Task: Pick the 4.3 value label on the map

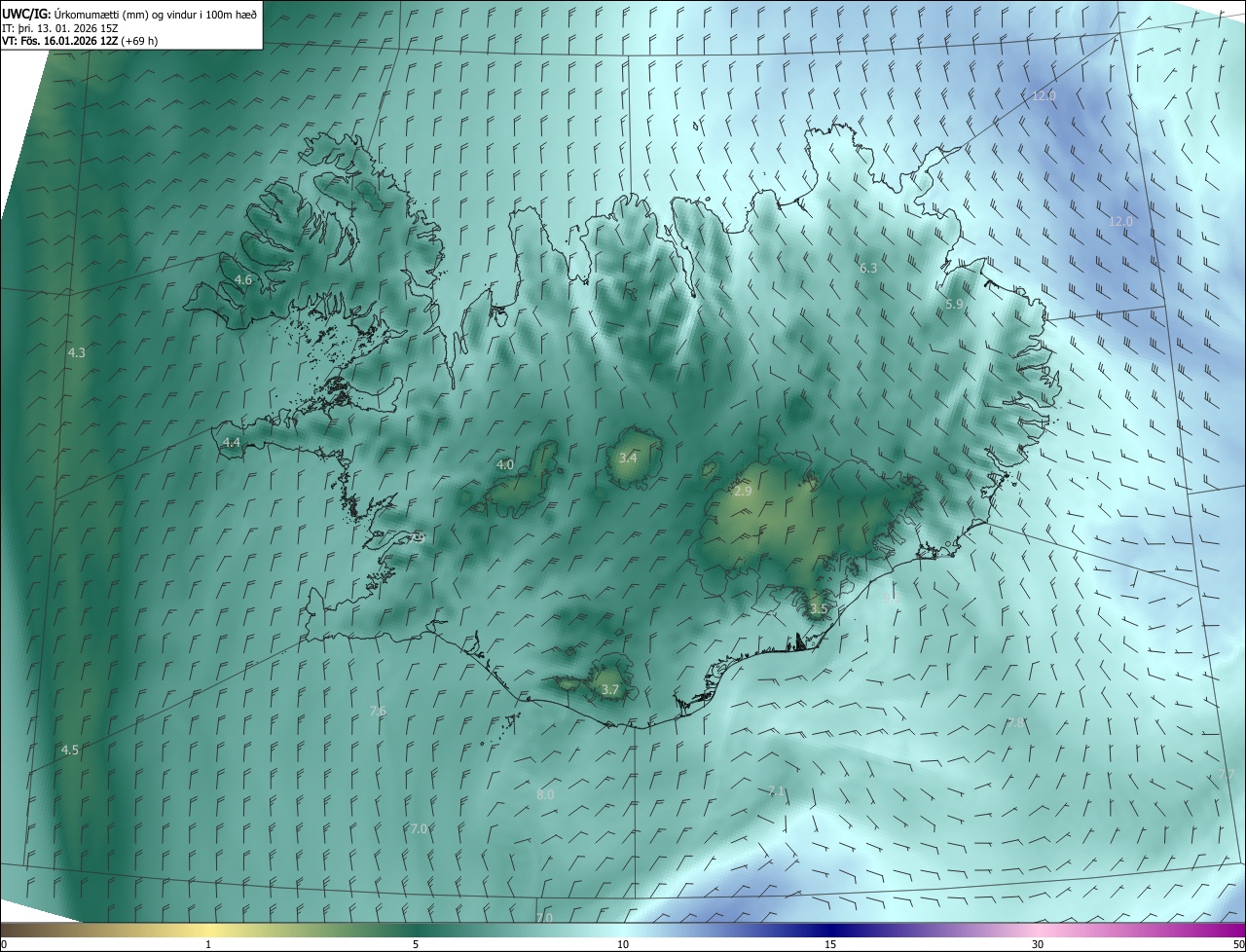Action: pyautogui.click(x=77, y=352)
